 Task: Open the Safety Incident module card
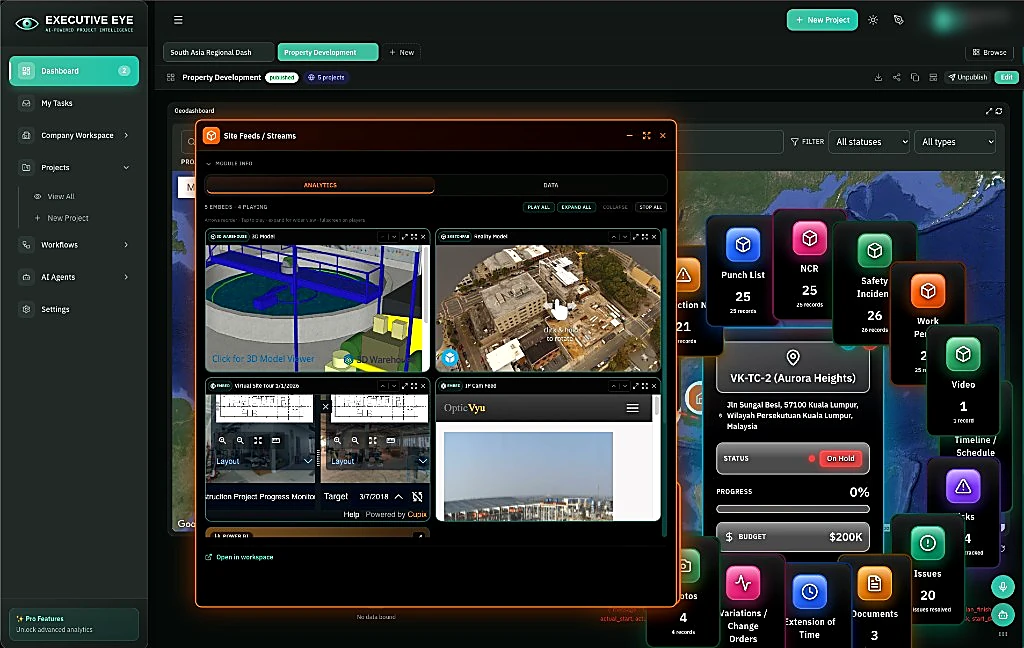pyautogui.click(x=874, y=281)
